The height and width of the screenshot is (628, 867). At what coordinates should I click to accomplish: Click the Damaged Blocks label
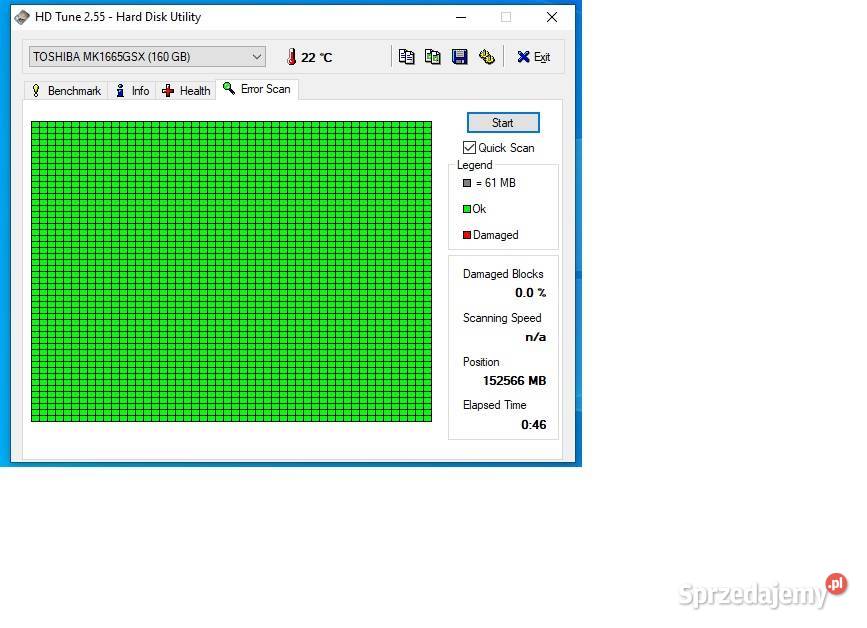(503, 274)
